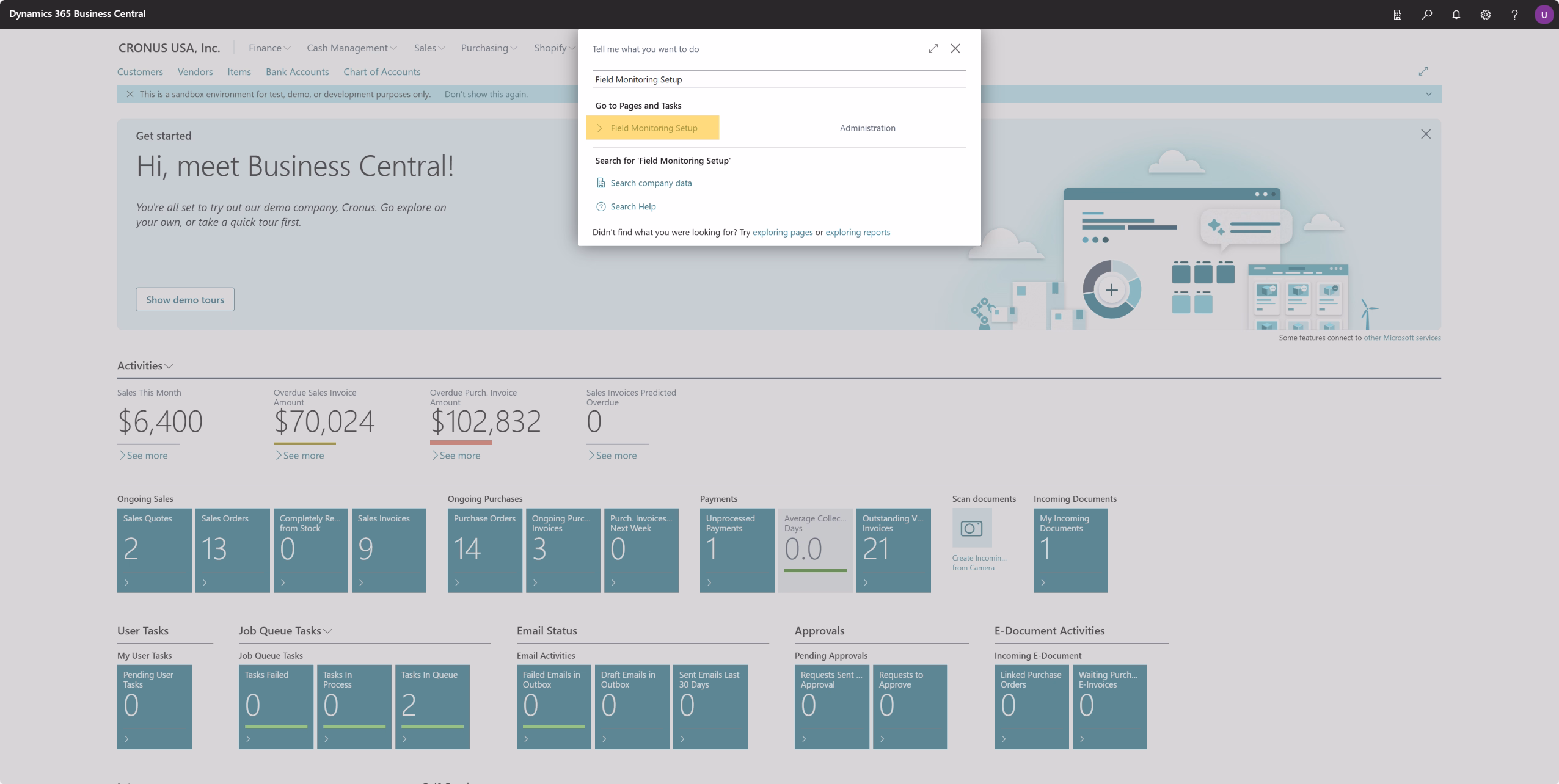This screenshot has height=784, width=1559.
Task: Open the settings gear icon
Action: [x=1485, y=15]
